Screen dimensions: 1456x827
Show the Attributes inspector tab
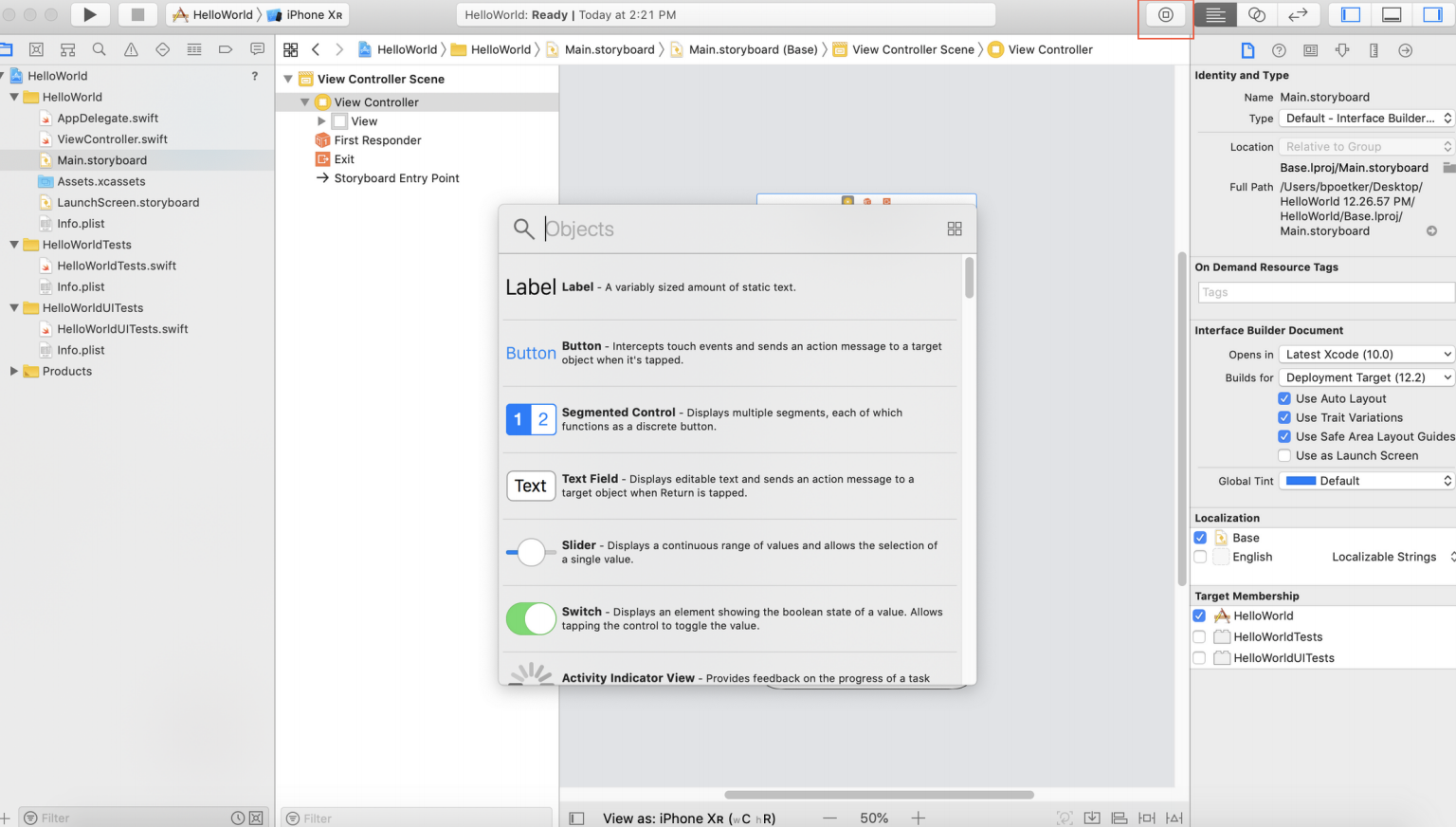tap(1342, 50)
